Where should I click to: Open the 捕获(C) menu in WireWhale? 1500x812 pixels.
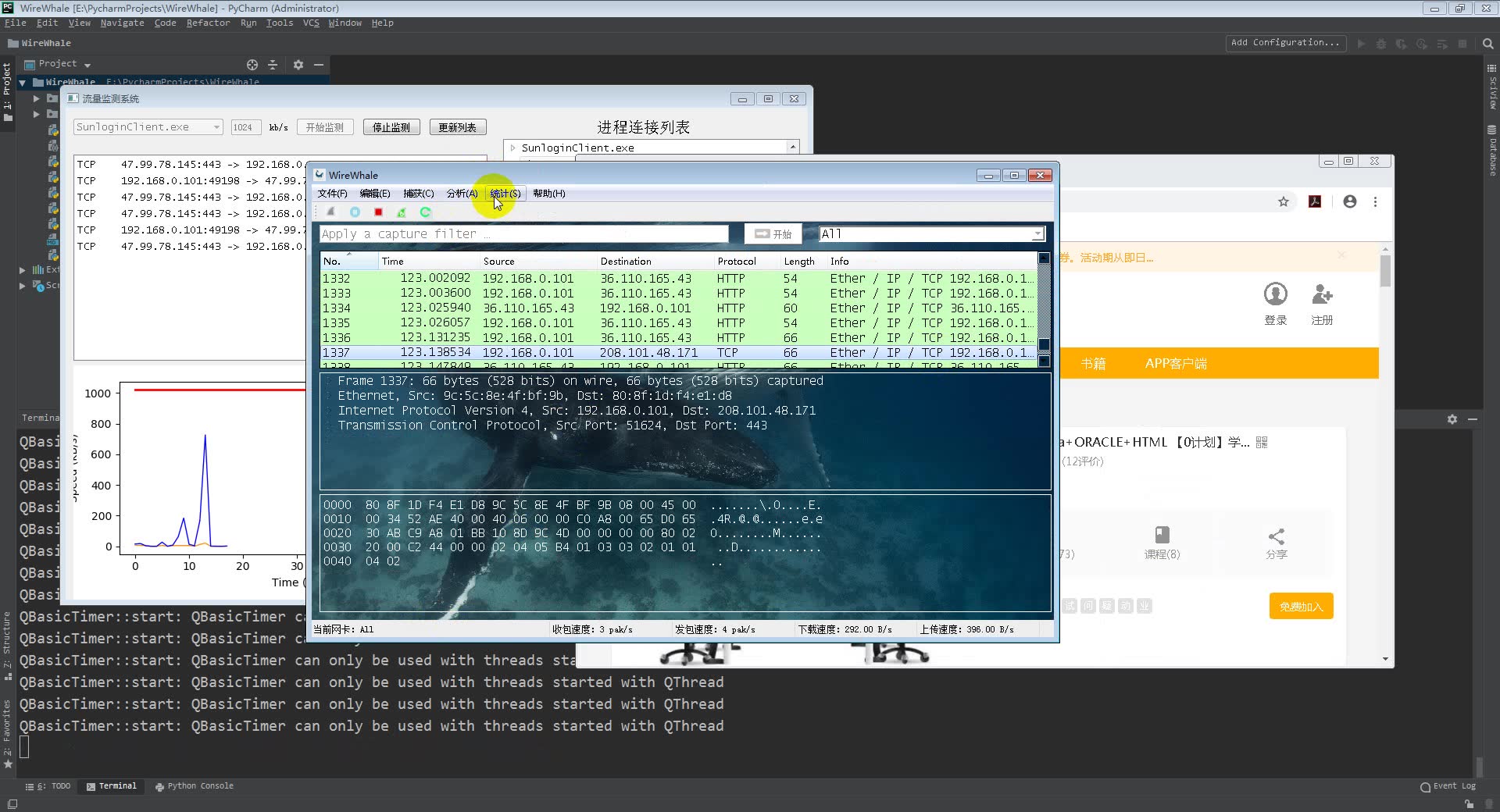pyautogui.click(x=418, y=194)
